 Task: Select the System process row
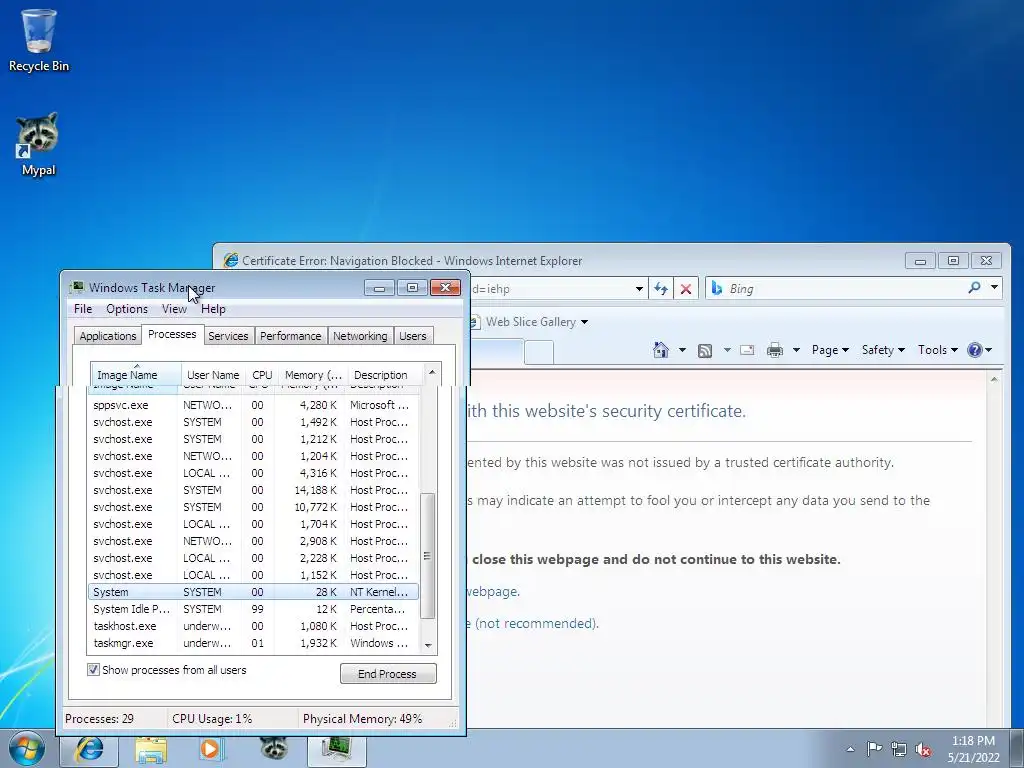coord(253,592)
